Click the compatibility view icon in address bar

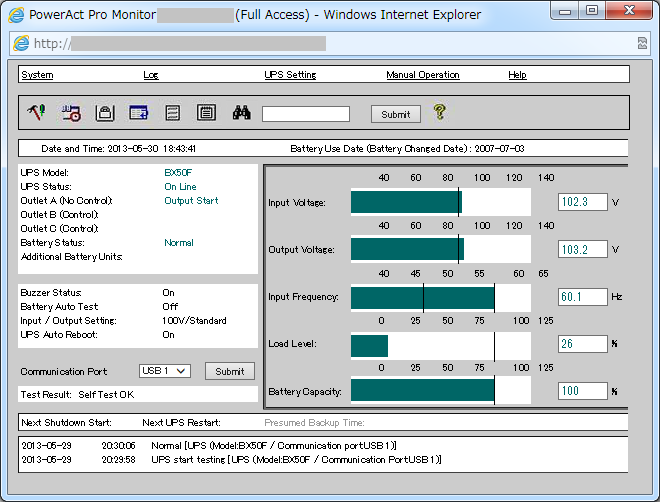642,43
